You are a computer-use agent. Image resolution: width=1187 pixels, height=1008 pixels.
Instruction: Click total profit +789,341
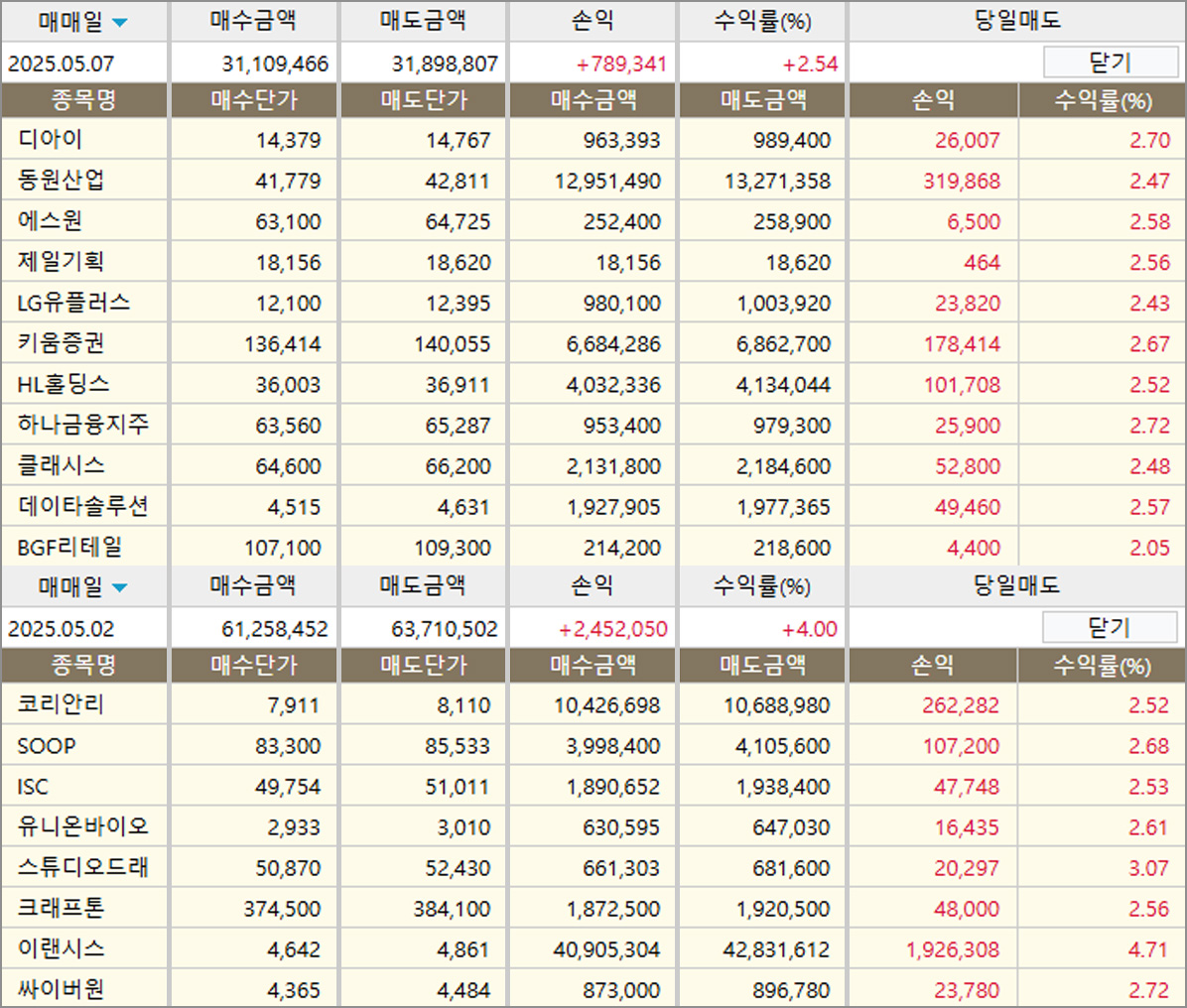coord(620,63)
